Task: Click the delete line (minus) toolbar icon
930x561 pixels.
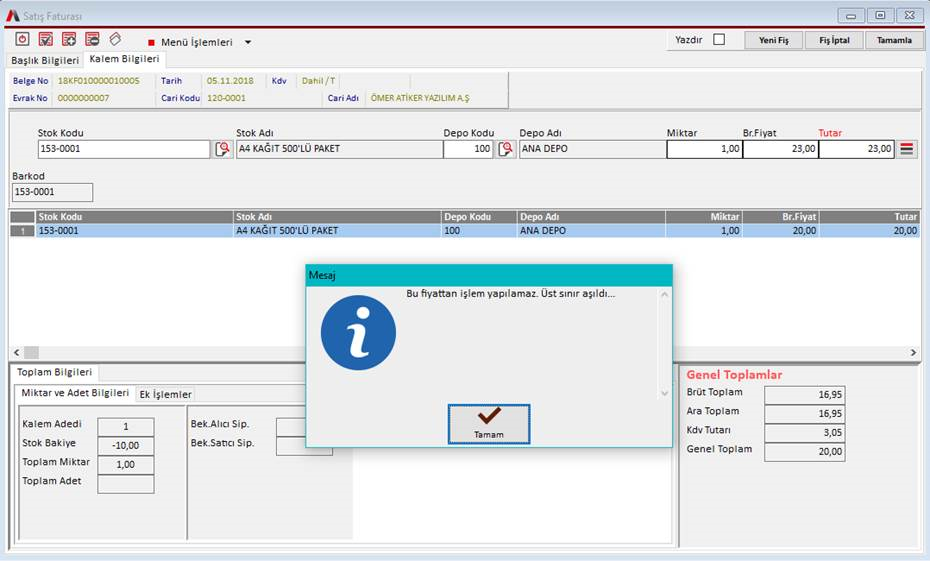Action: 92,39
